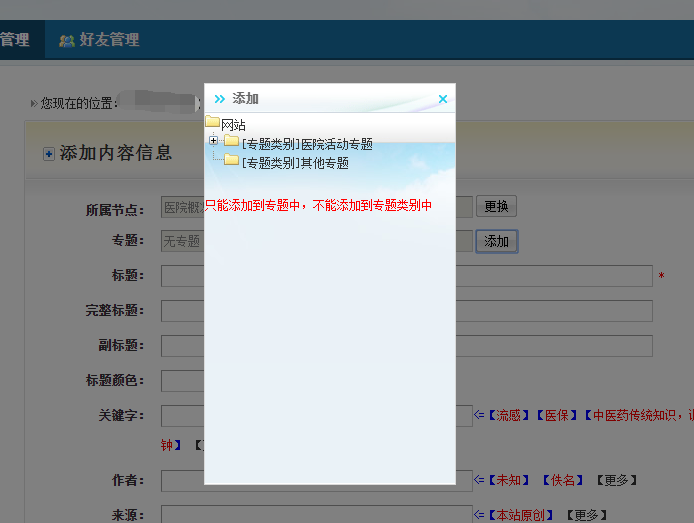Toggle the 添加内容信息 section plus icon
This screenshot has width=694, height=523.
pos(48,154)
